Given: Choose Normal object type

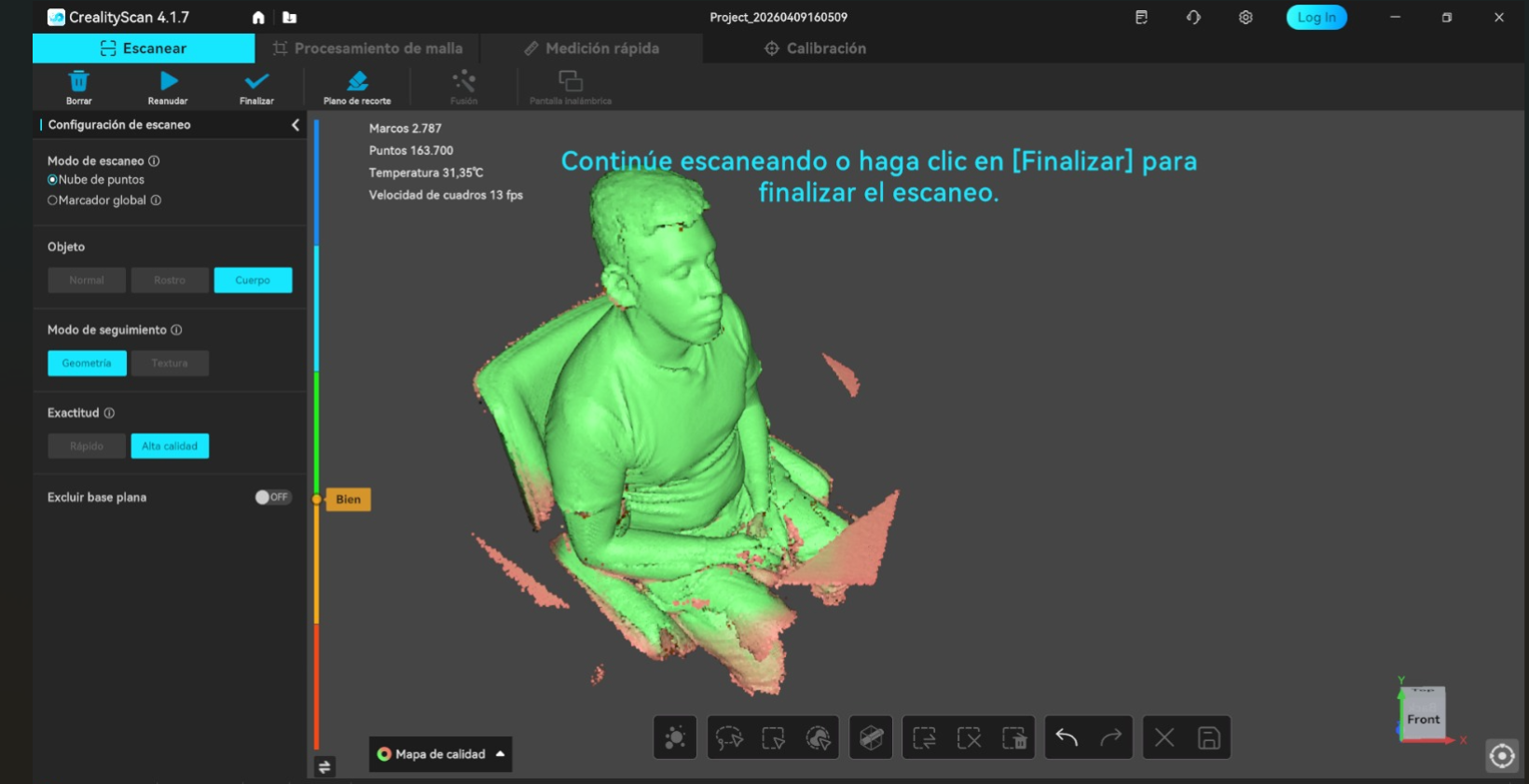Looking at the screenshot, I should [87, 281].
